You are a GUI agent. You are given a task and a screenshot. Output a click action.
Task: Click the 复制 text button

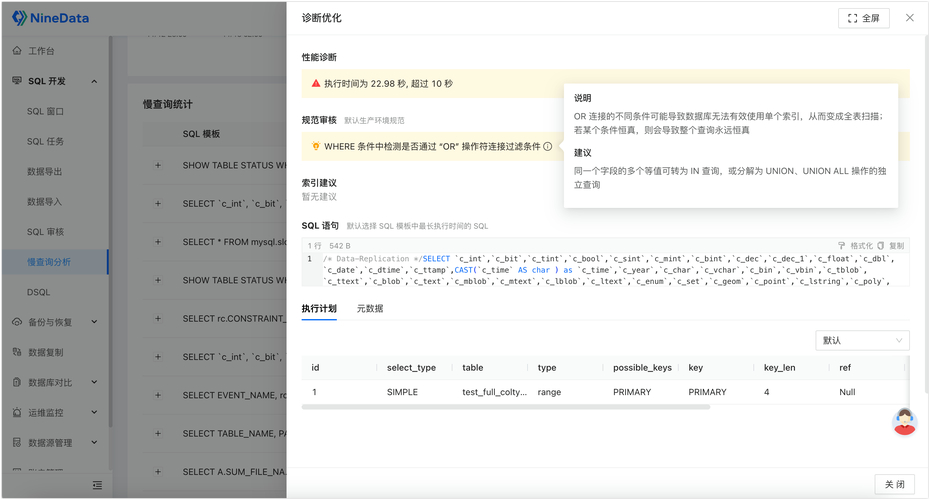(x=896, y=246)
